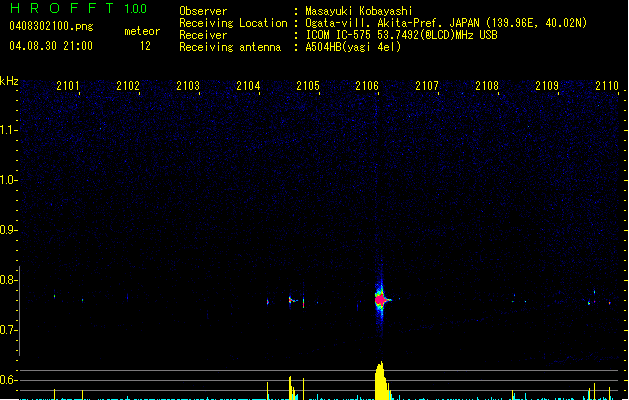
Task: Click the kHz axis unit label
Action: click(9, 81)
